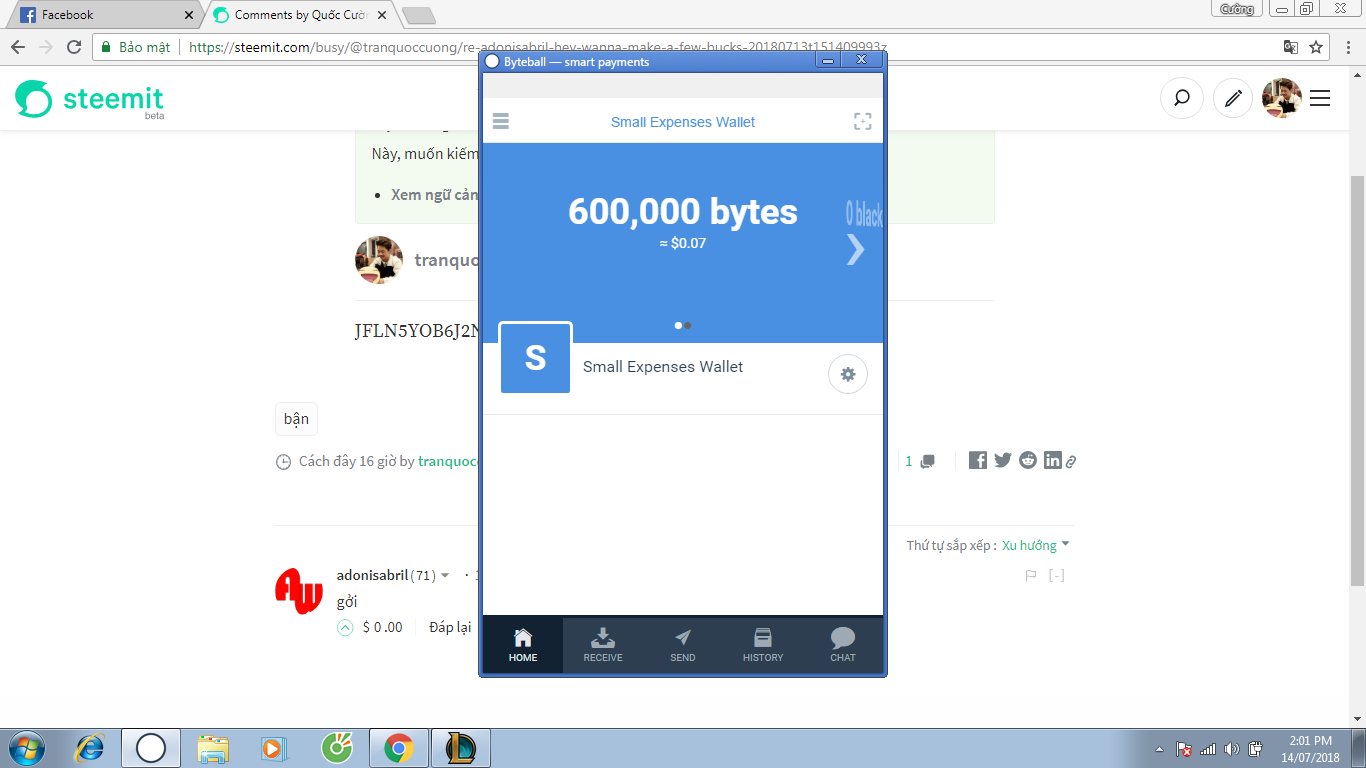Click the adonisabril avatar

tap(299, 591)
